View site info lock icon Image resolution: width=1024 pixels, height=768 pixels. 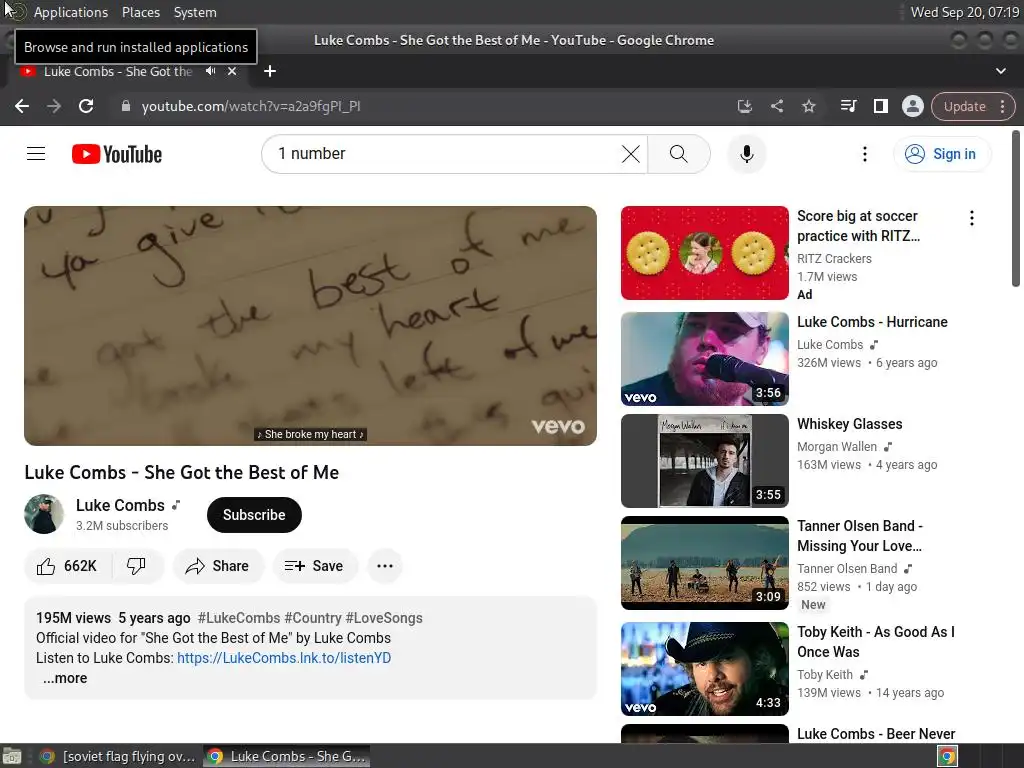(x=125, y=106)
